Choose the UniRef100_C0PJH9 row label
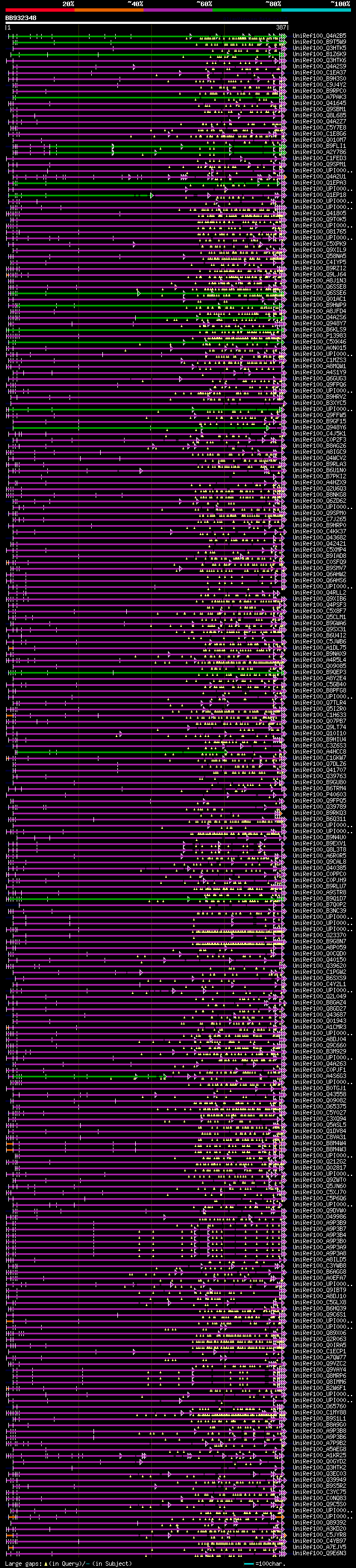Image resolution: width=356 pixels, height=1568 pixels. click(x=319, y=880)
